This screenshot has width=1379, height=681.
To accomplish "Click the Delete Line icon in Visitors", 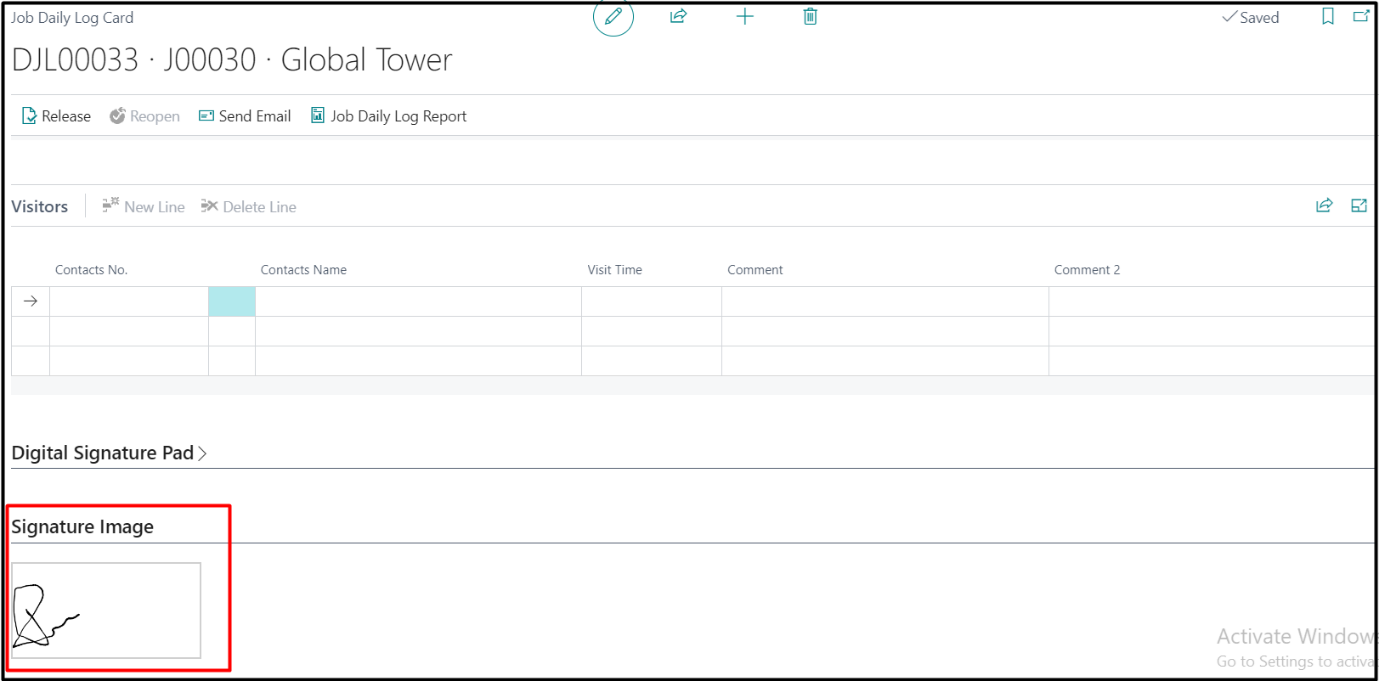I will coord(210,205).
